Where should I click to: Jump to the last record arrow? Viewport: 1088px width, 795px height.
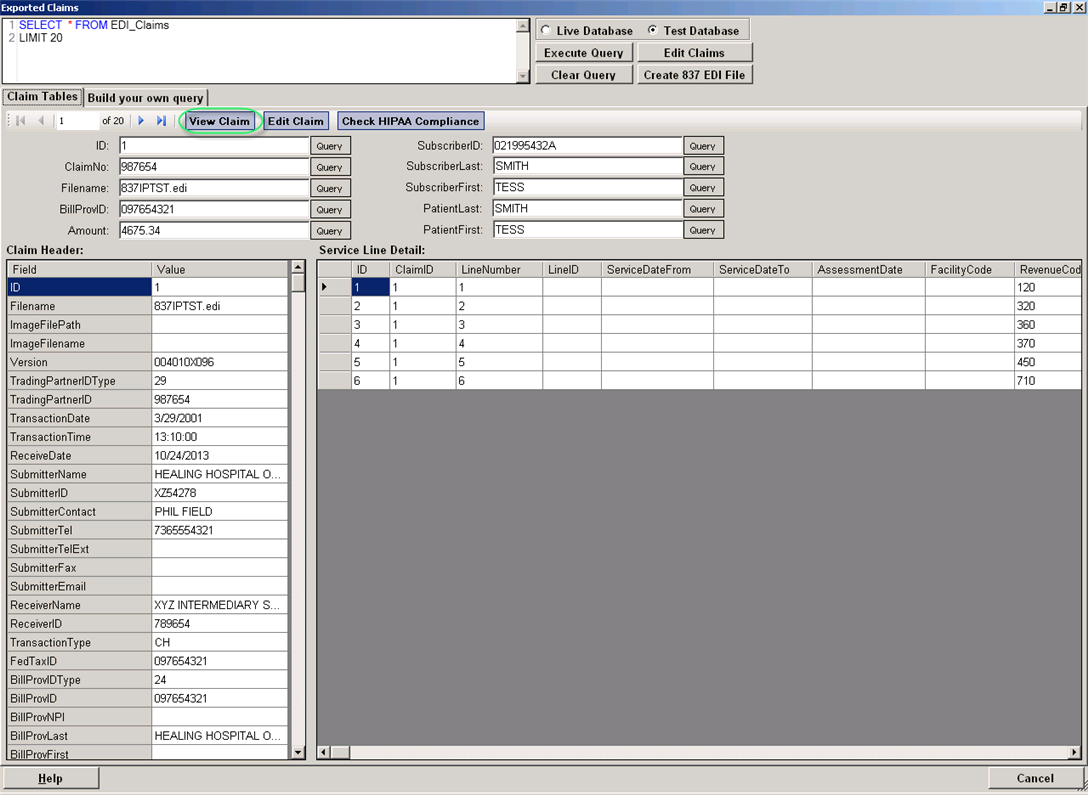click(161, 121)
